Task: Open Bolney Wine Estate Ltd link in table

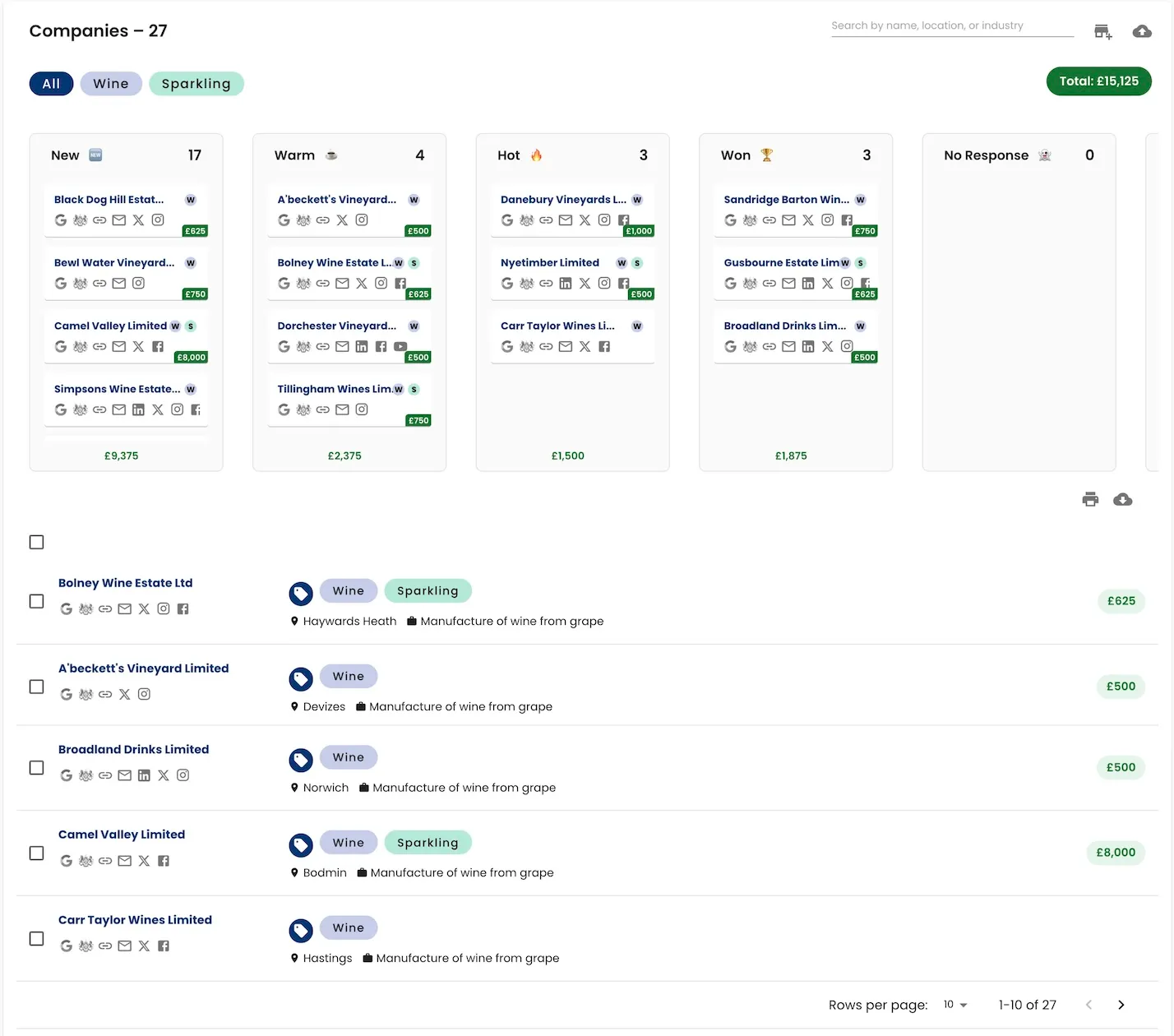Action: [x=125, y=583]
